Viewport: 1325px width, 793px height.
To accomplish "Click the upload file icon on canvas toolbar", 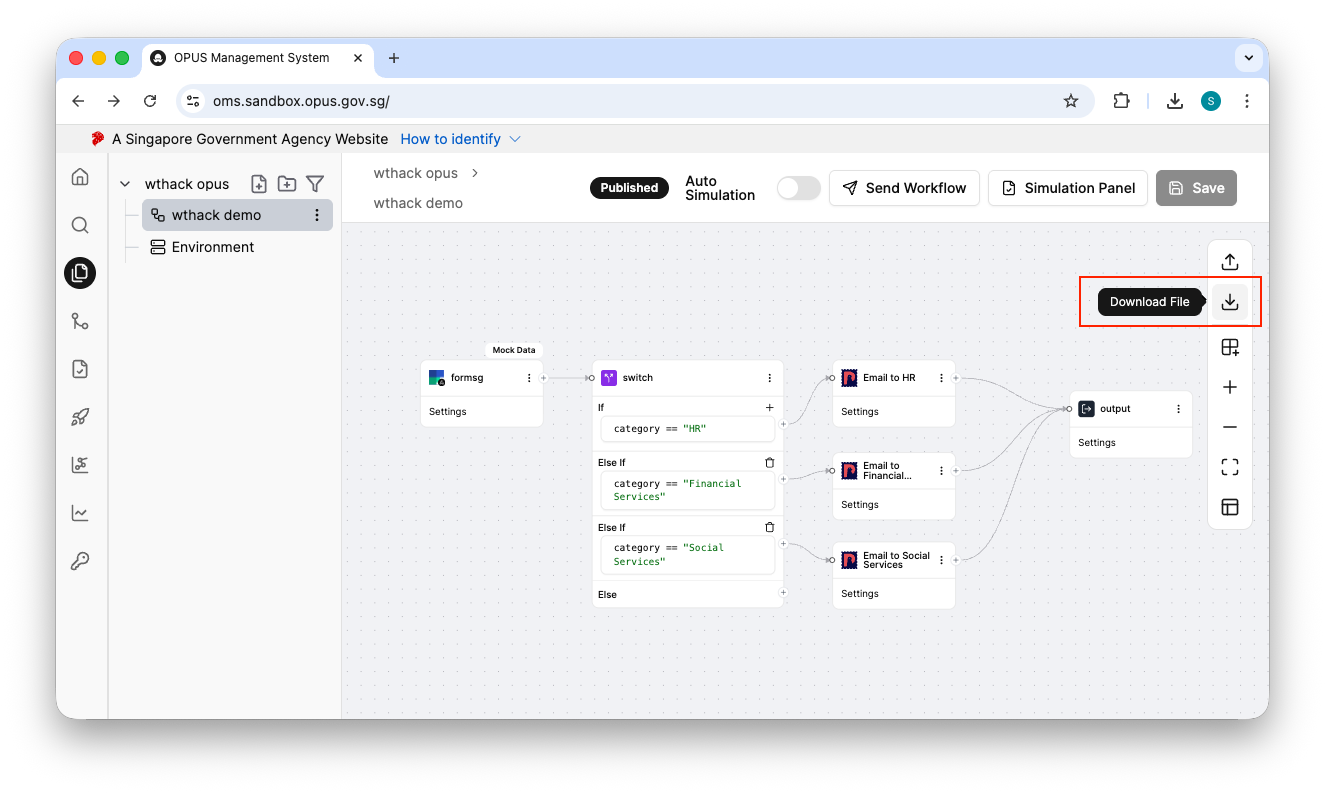I will (x=1230, y=261).
